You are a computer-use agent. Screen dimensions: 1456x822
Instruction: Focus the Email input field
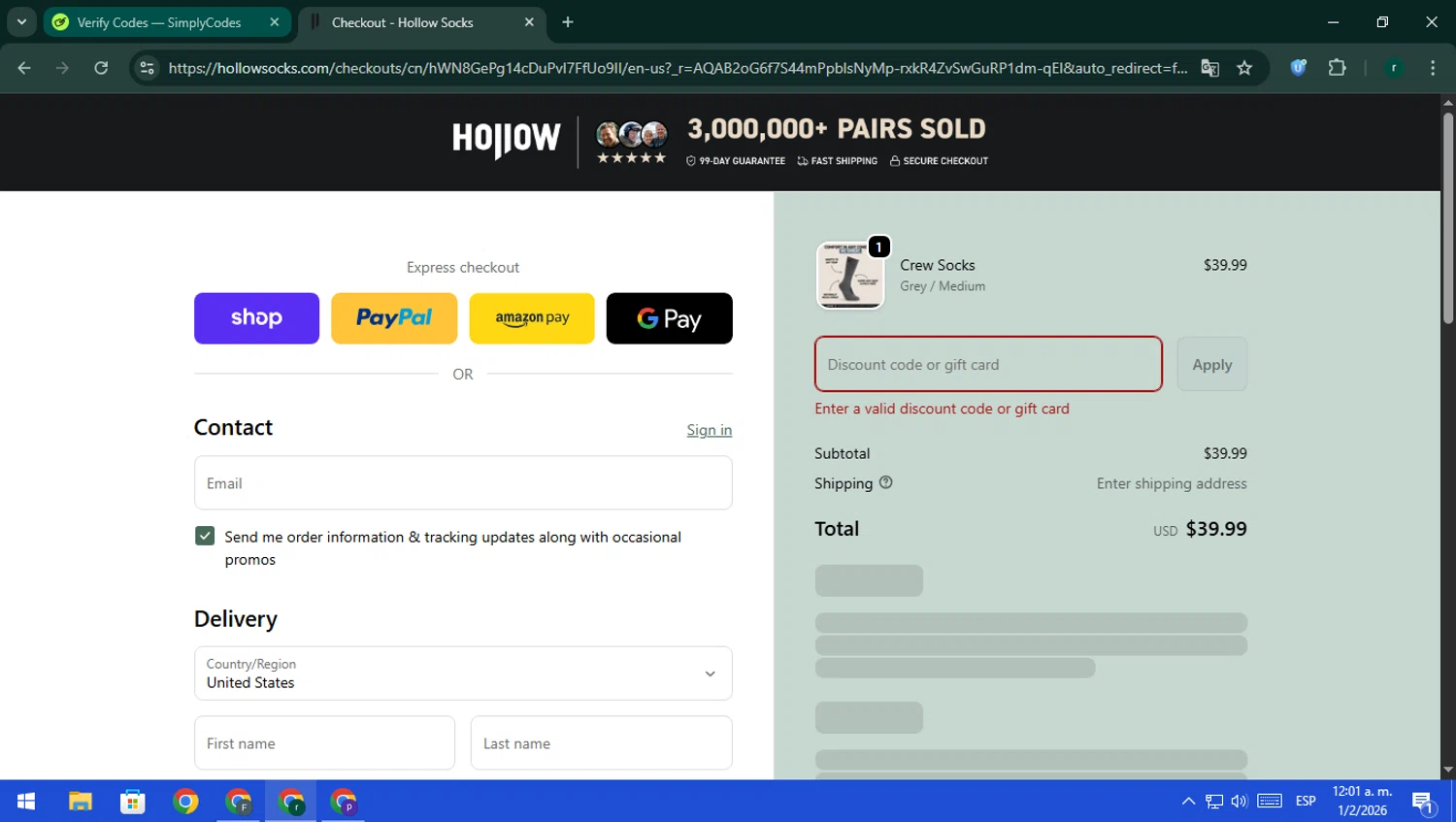tap(463, 483)
